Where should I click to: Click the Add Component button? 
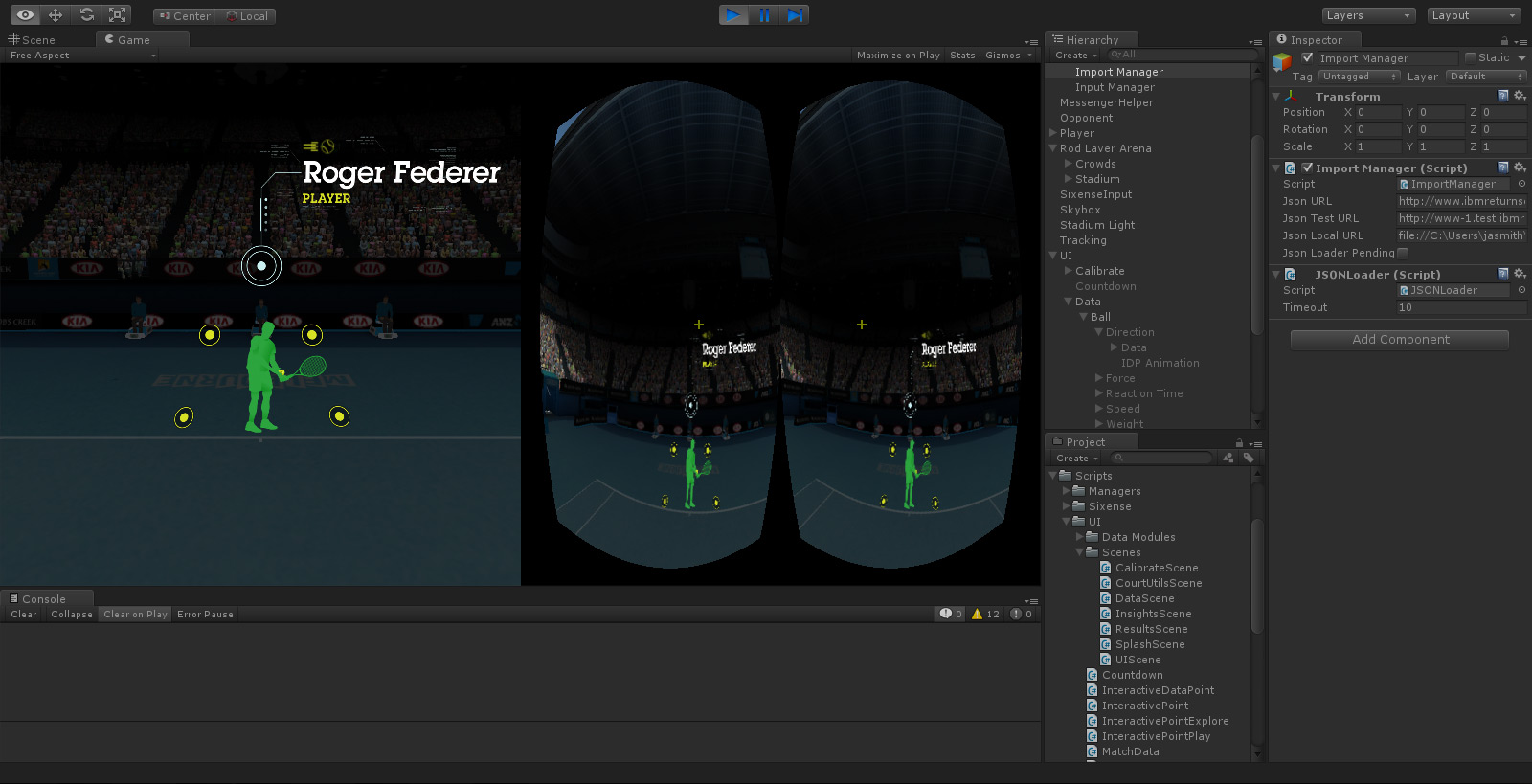(1400, 340)
